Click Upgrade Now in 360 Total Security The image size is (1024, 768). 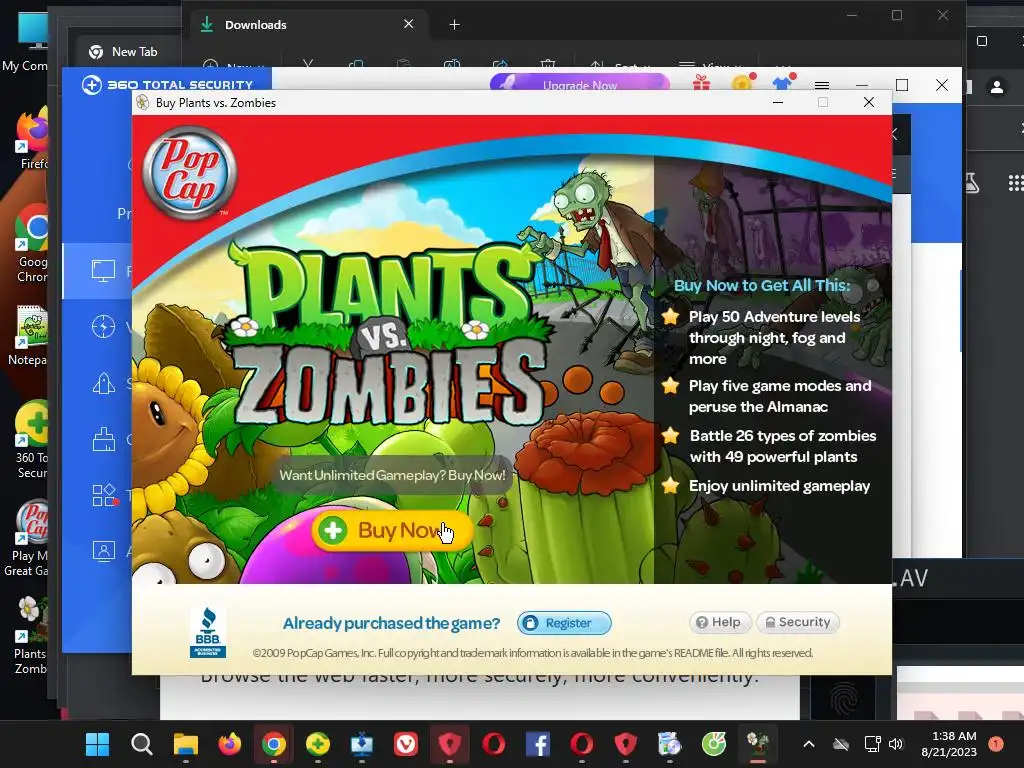click(x=579, y=84)
